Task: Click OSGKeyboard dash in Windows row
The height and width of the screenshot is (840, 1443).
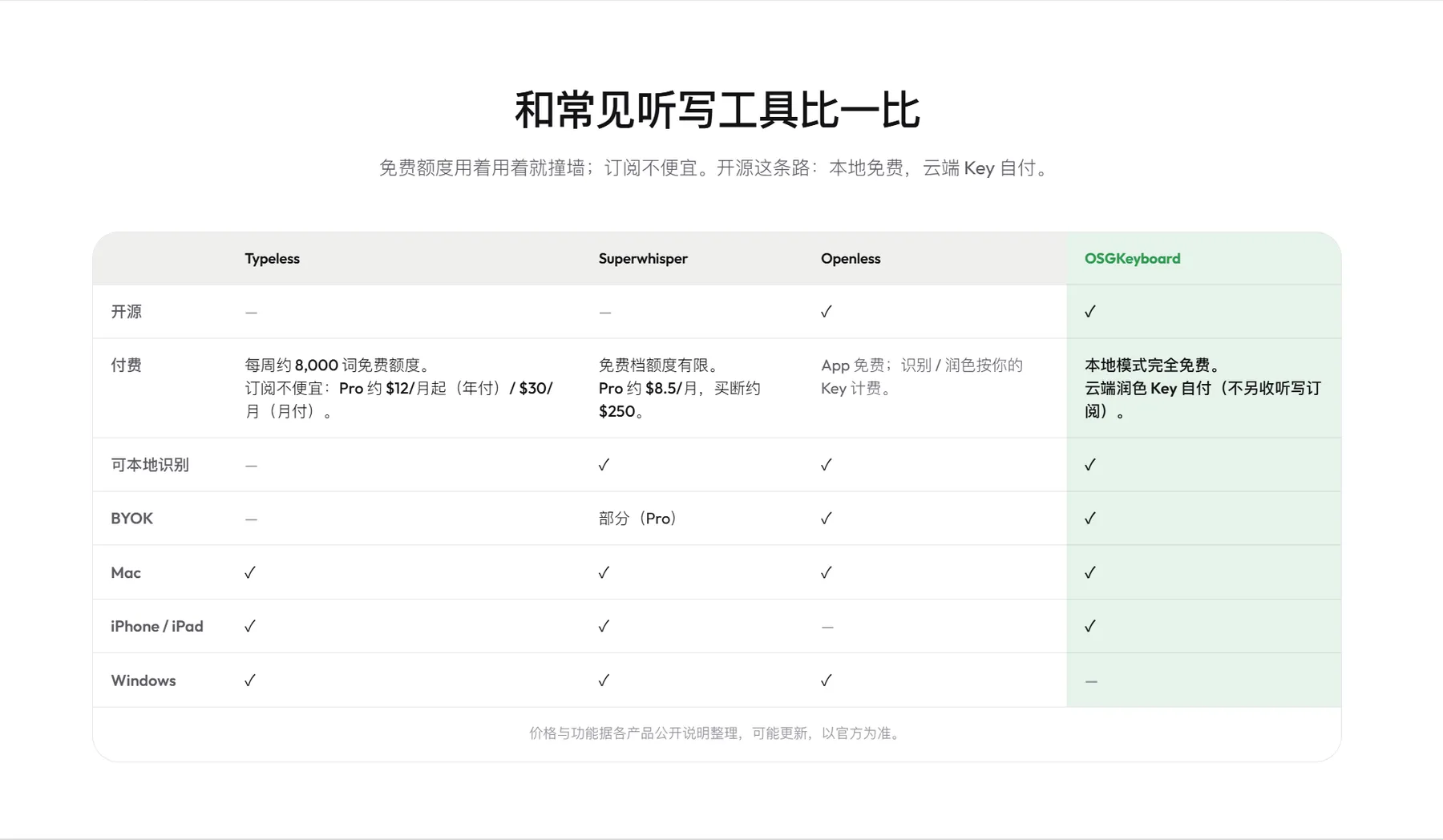Action: click(1091, 681)
